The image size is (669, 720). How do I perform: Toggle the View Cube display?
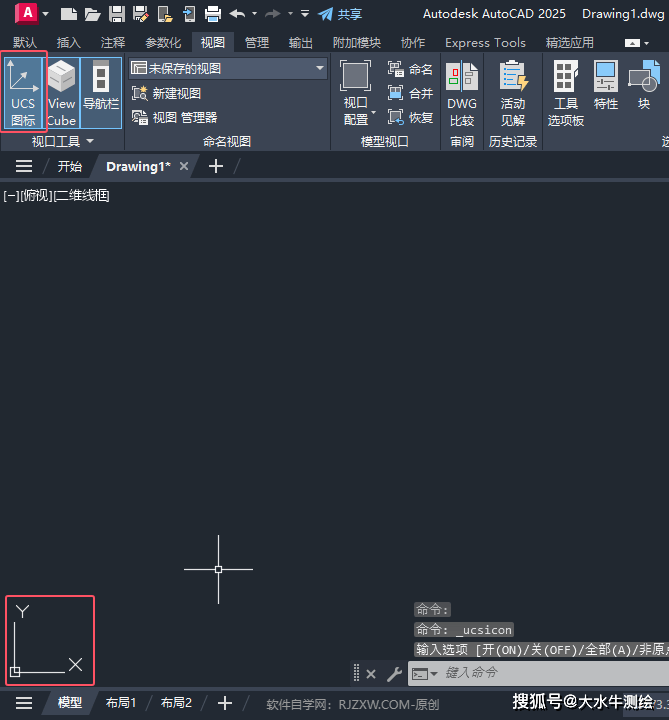[x=61, y=92]
